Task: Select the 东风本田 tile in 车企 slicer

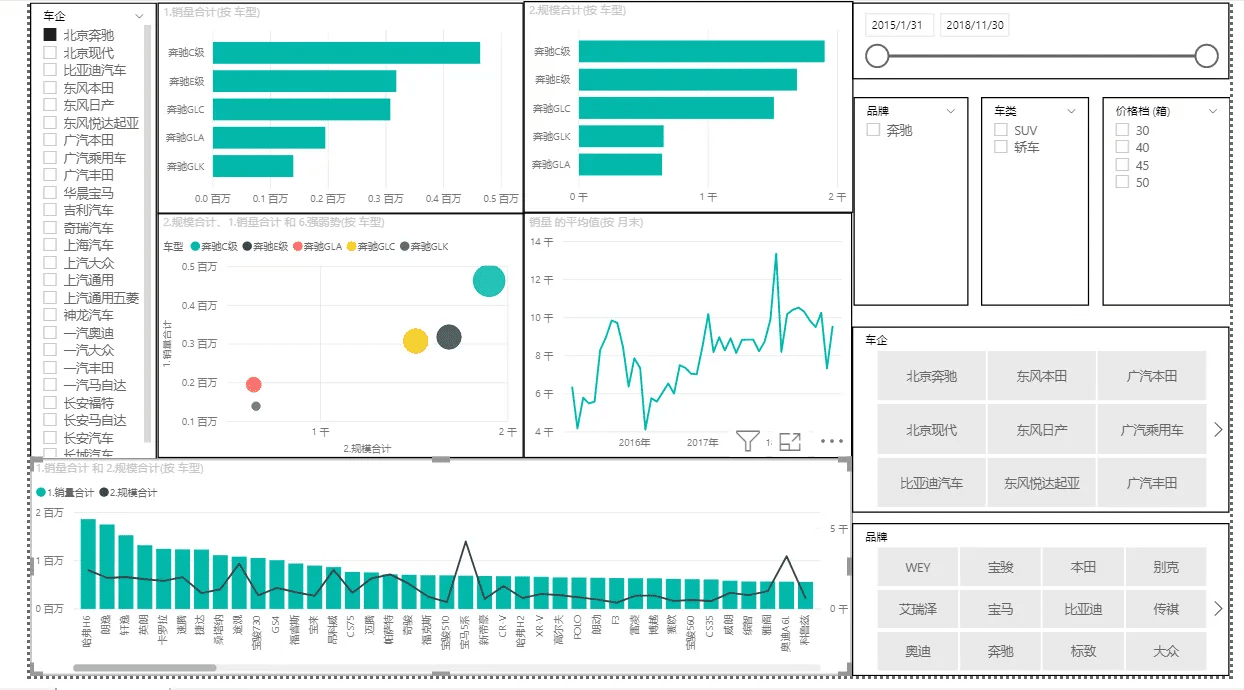Action: (1041, 376)
